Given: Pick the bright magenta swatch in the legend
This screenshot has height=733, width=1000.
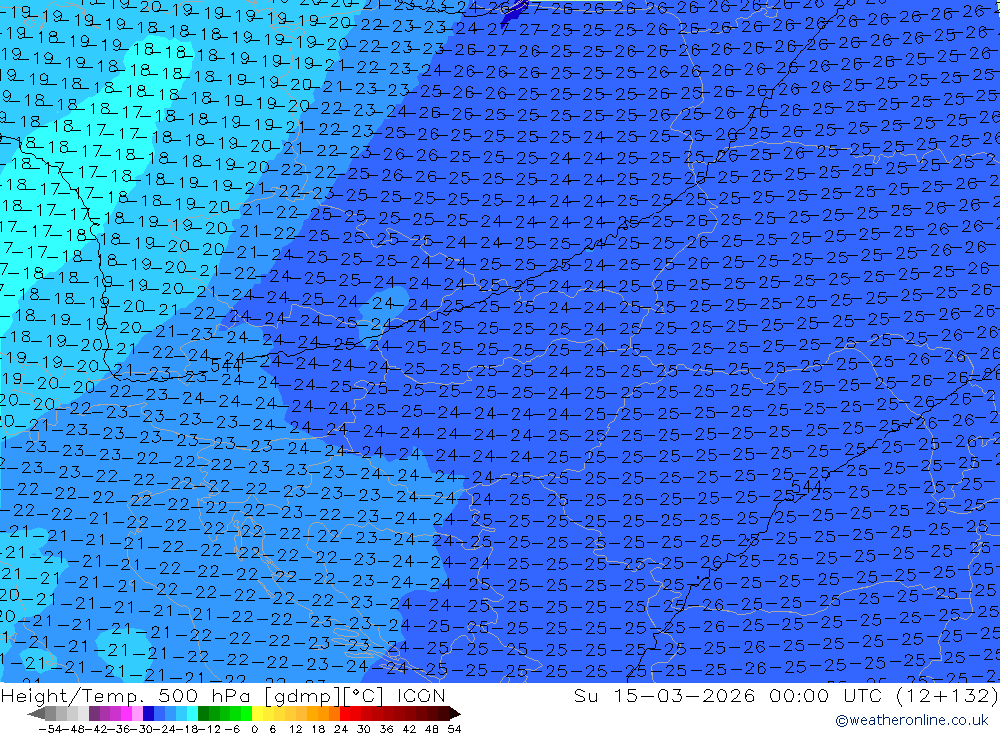Looking at the screenshot, I should (x=126, y=713).
